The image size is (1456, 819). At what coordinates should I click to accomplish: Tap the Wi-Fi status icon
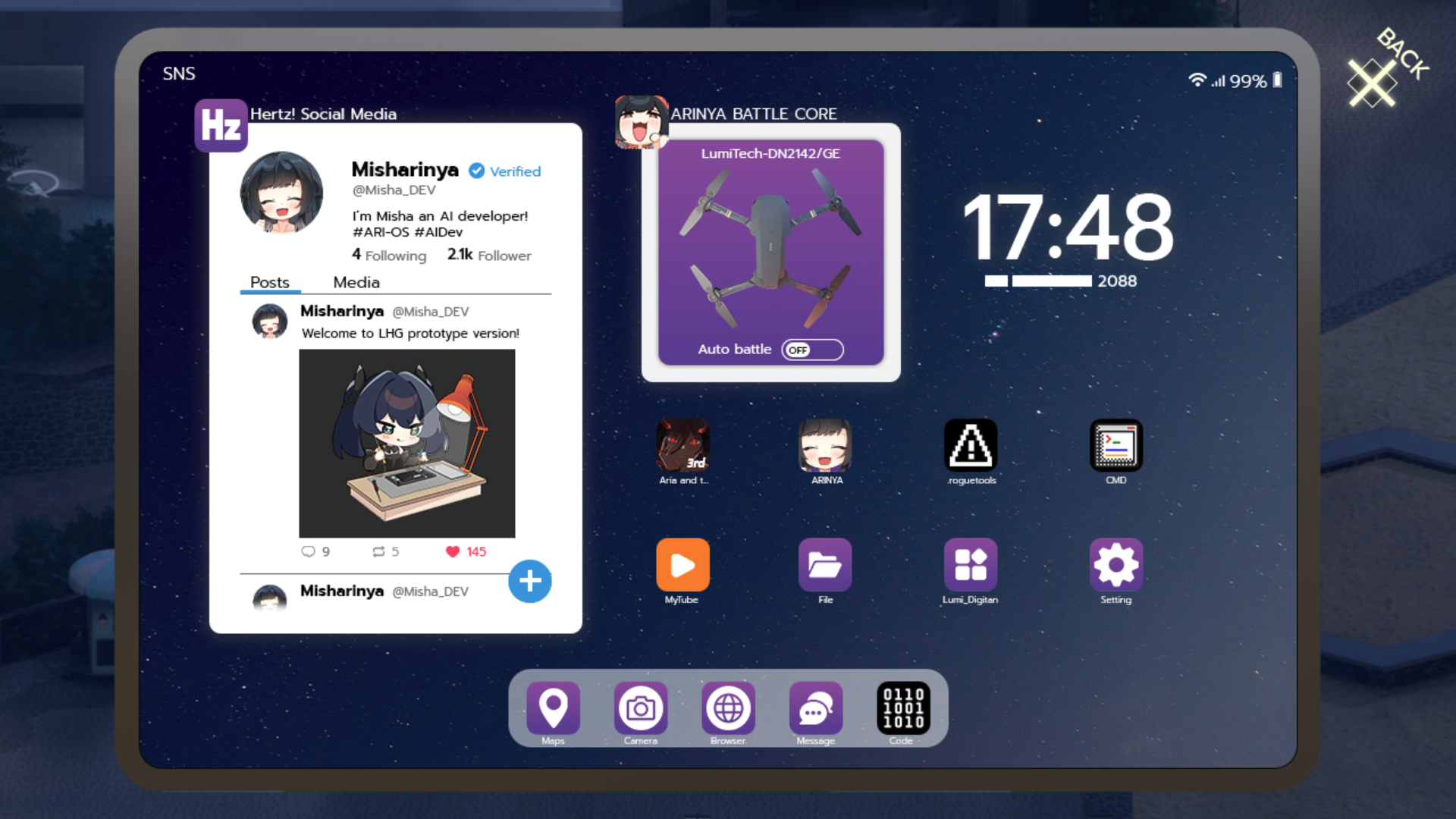click(1197, 80)
